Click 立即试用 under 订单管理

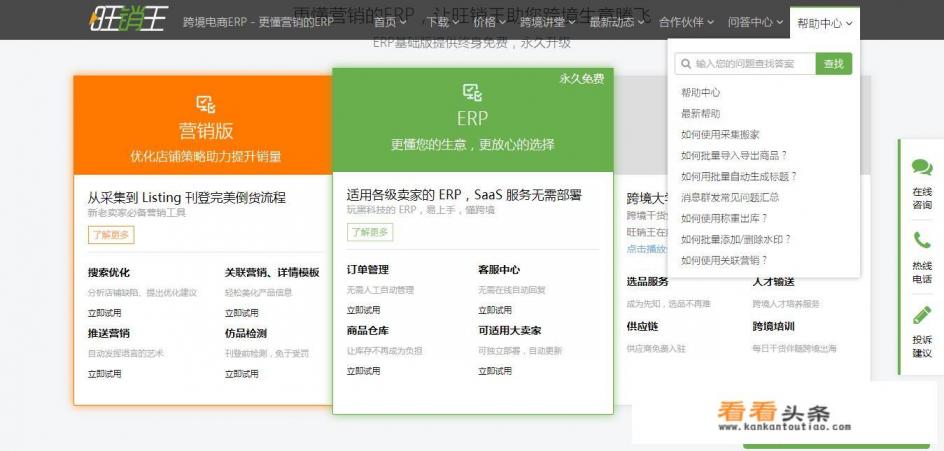(363, 310)
